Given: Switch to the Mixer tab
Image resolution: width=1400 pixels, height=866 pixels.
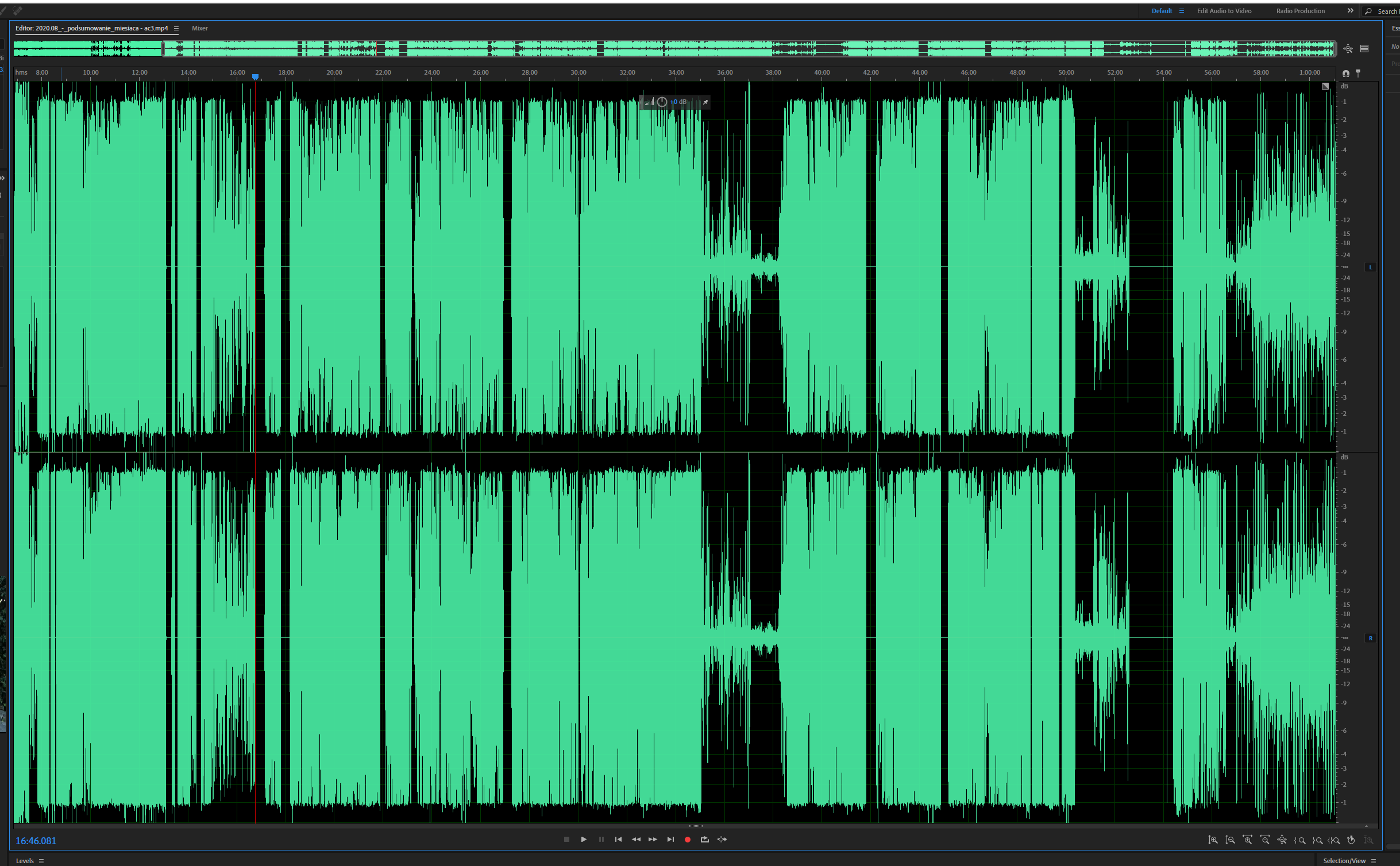Looking at the screenshot, I should point(199,29).
